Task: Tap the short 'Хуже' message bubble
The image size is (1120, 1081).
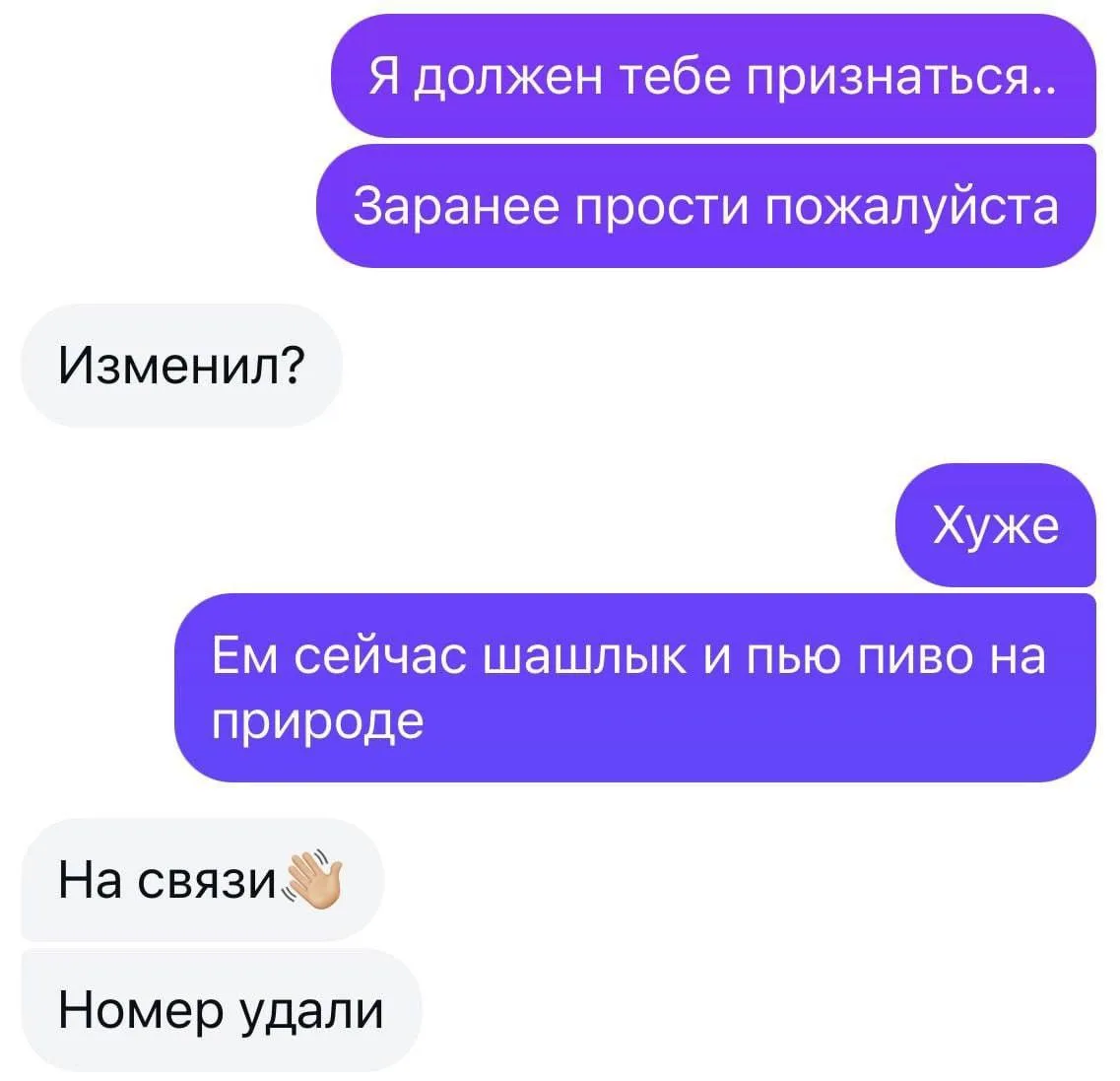Action: pyautogui.click(x=996, y=525)
